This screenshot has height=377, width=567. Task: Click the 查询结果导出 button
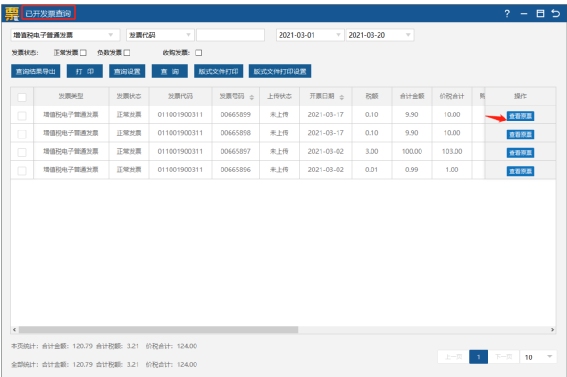pyautogui.click(x=35, y=71)
